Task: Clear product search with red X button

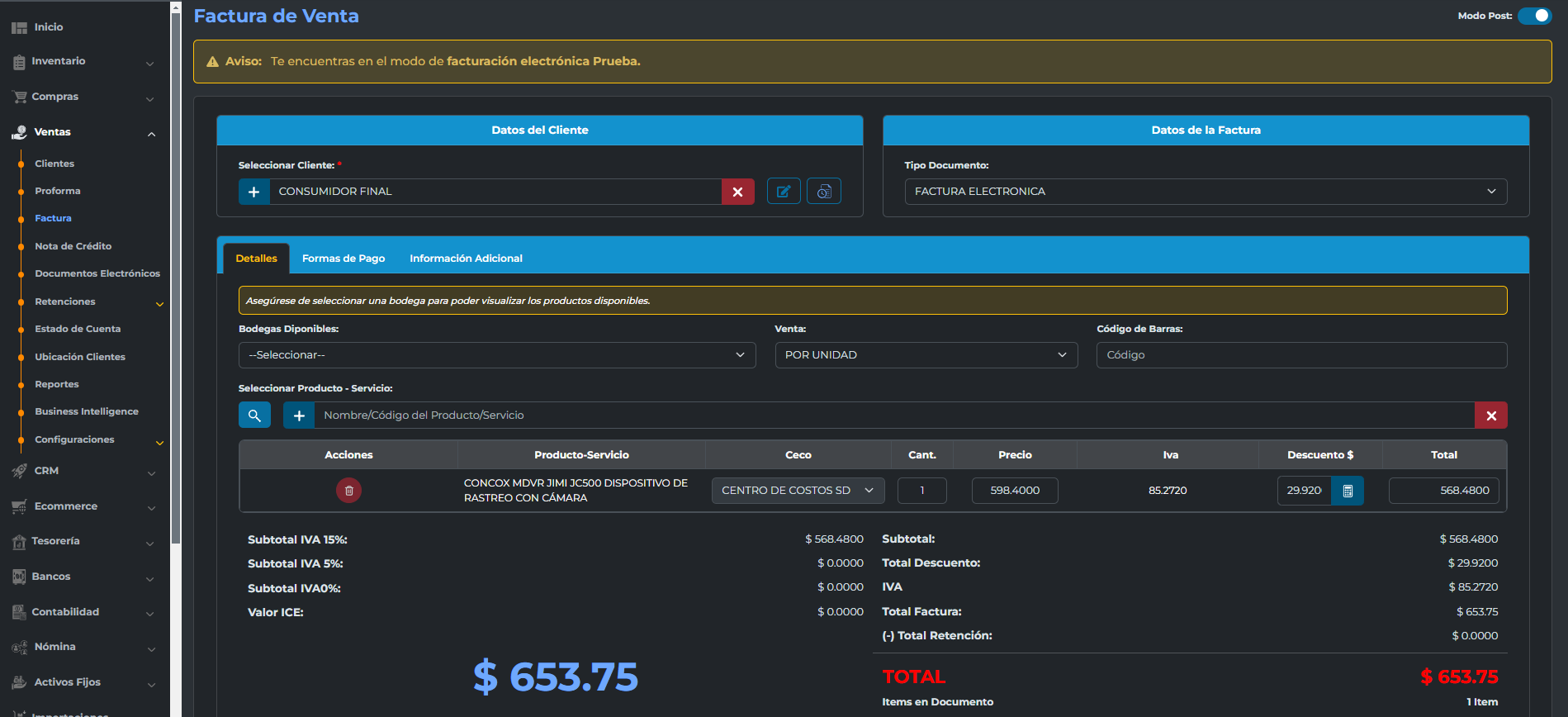Action: pyautogui.click(x=1490, y=415)
